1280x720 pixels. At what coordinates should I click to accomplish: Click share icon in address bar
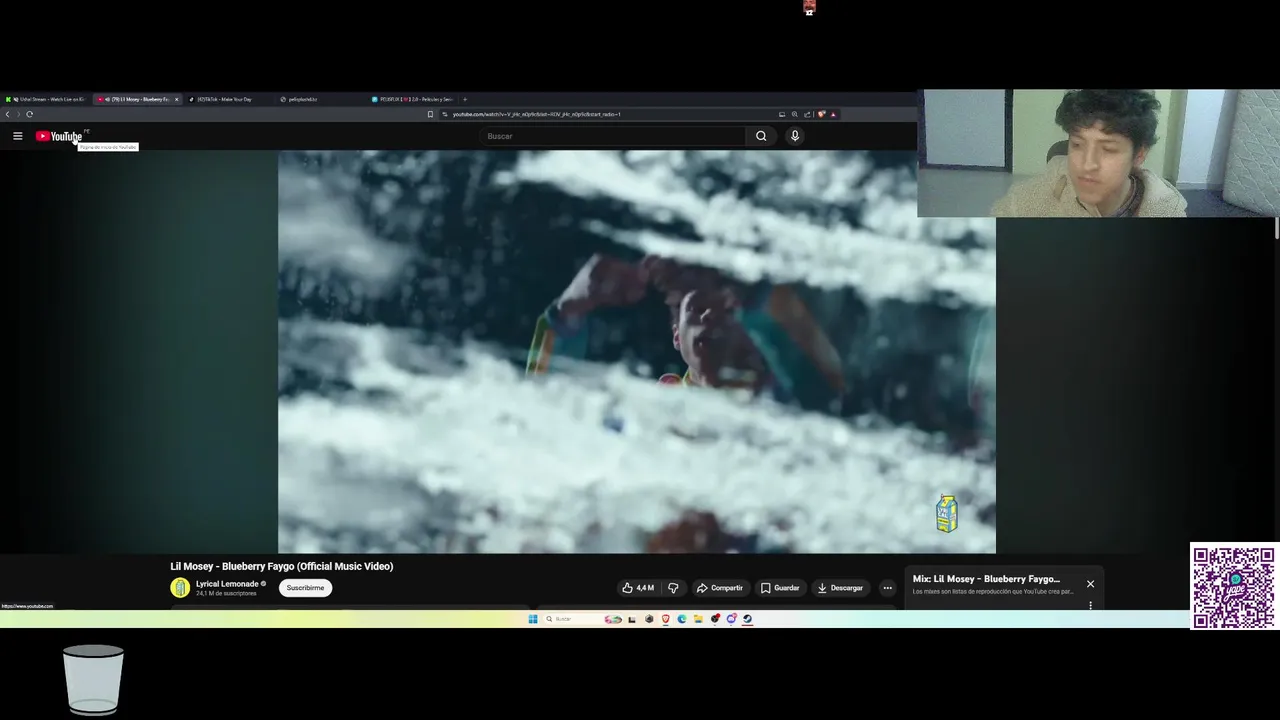pos(807,114)
